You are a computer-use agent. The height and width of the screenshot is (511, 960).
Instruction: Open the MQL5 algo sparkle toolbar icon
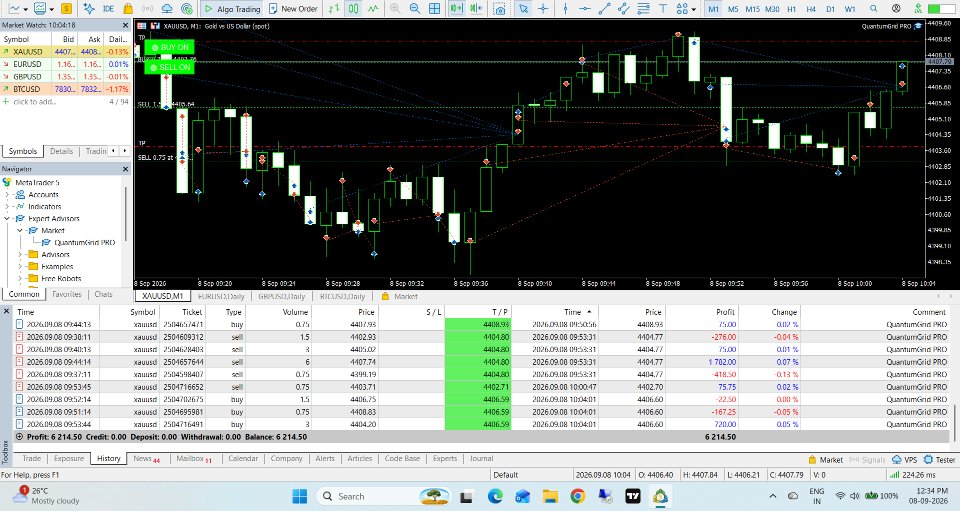pos(89,9)
